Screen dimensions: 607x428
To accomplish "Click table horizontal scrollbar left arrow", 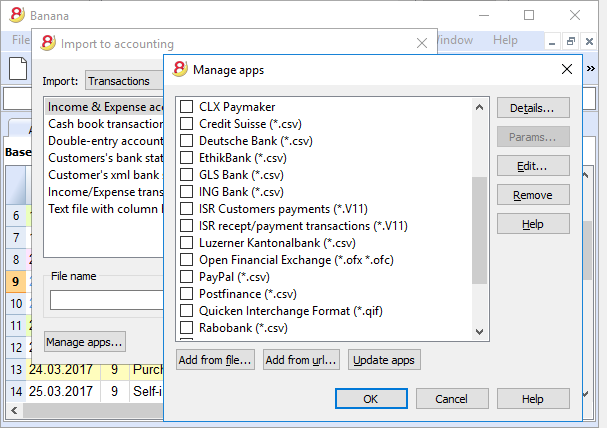I will click(x=14, y=410).
